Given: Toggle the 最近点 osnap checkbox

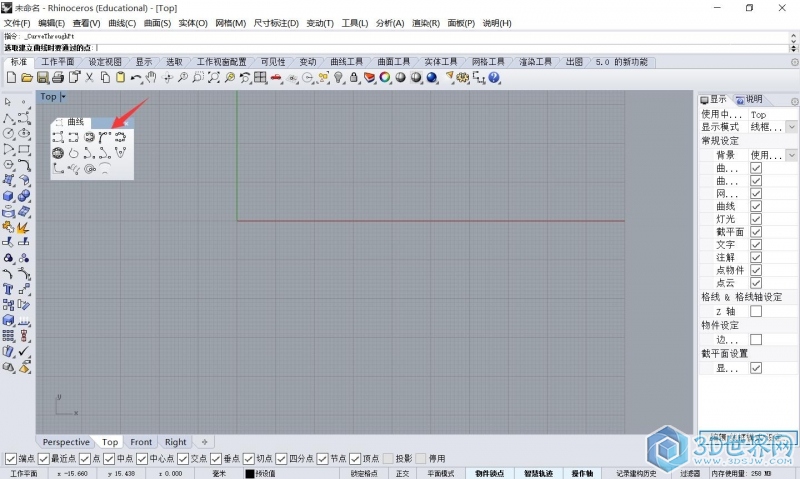Looking at the screenshot, I should [44, 459].
